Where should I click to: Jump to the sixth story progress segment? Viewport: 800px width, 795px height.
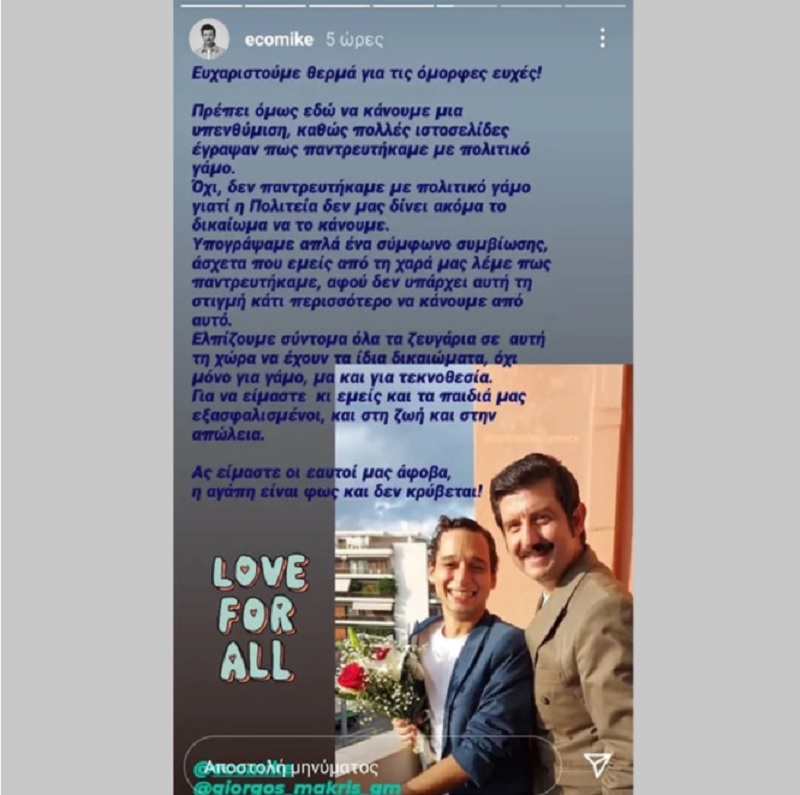[x=531, y=6]
